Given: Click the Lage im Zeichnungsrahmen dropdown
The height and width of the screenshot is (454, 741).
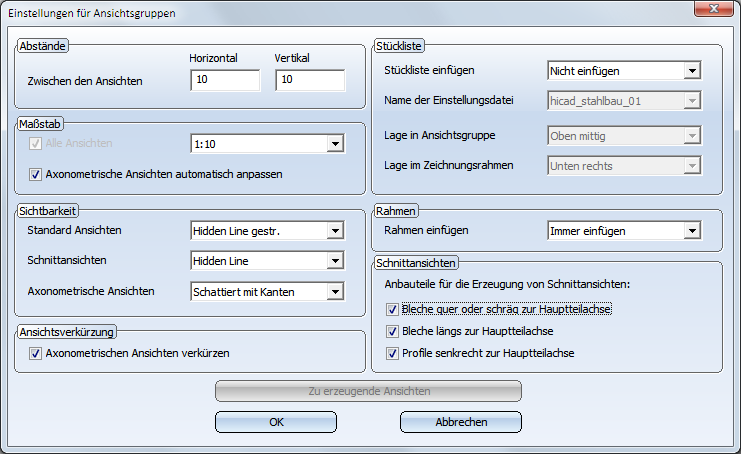Looking at the screenshot, I should 622,165.
